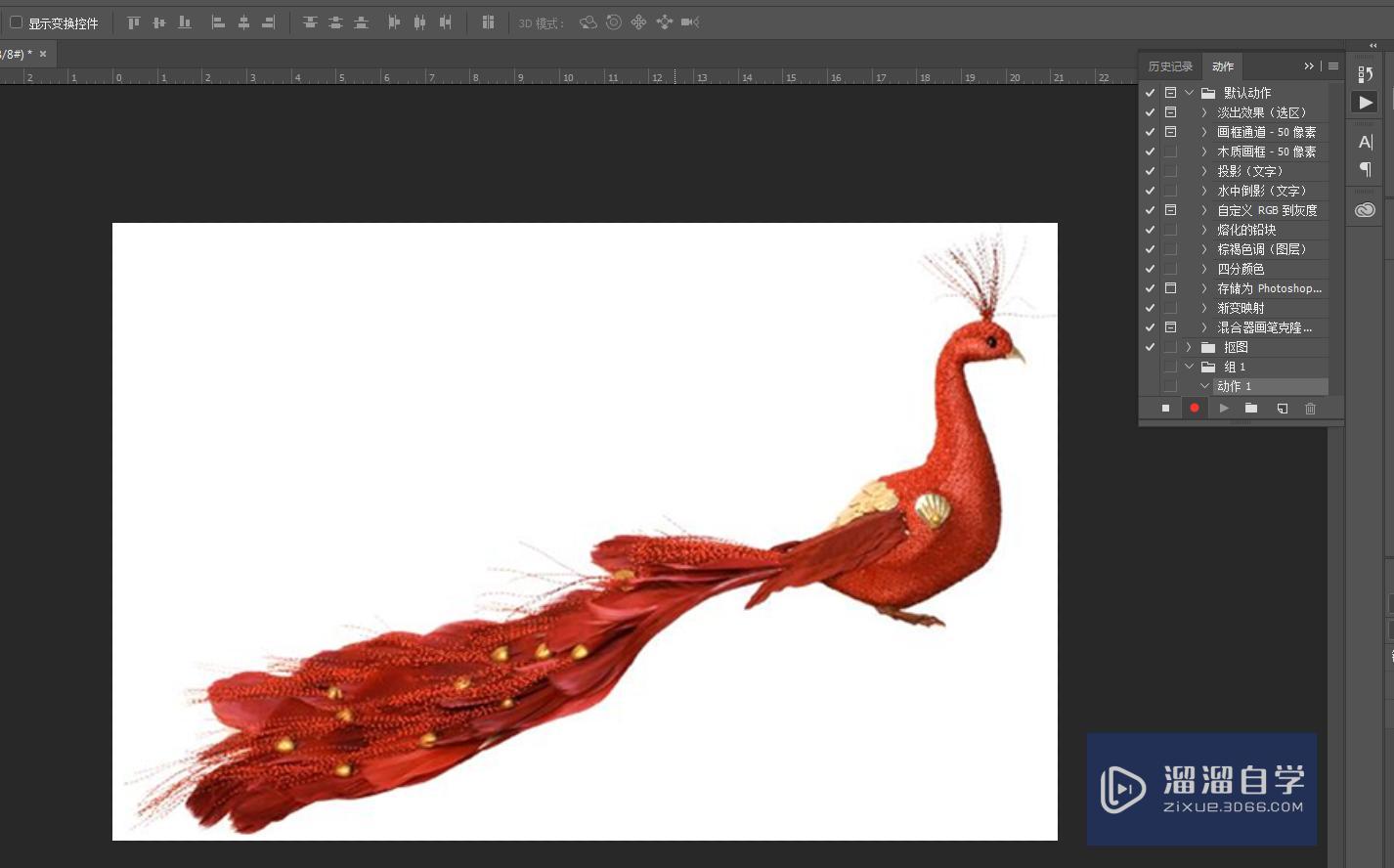Click the distribute bottom edges icon
Screen dimensions: 1394x868
361,22
